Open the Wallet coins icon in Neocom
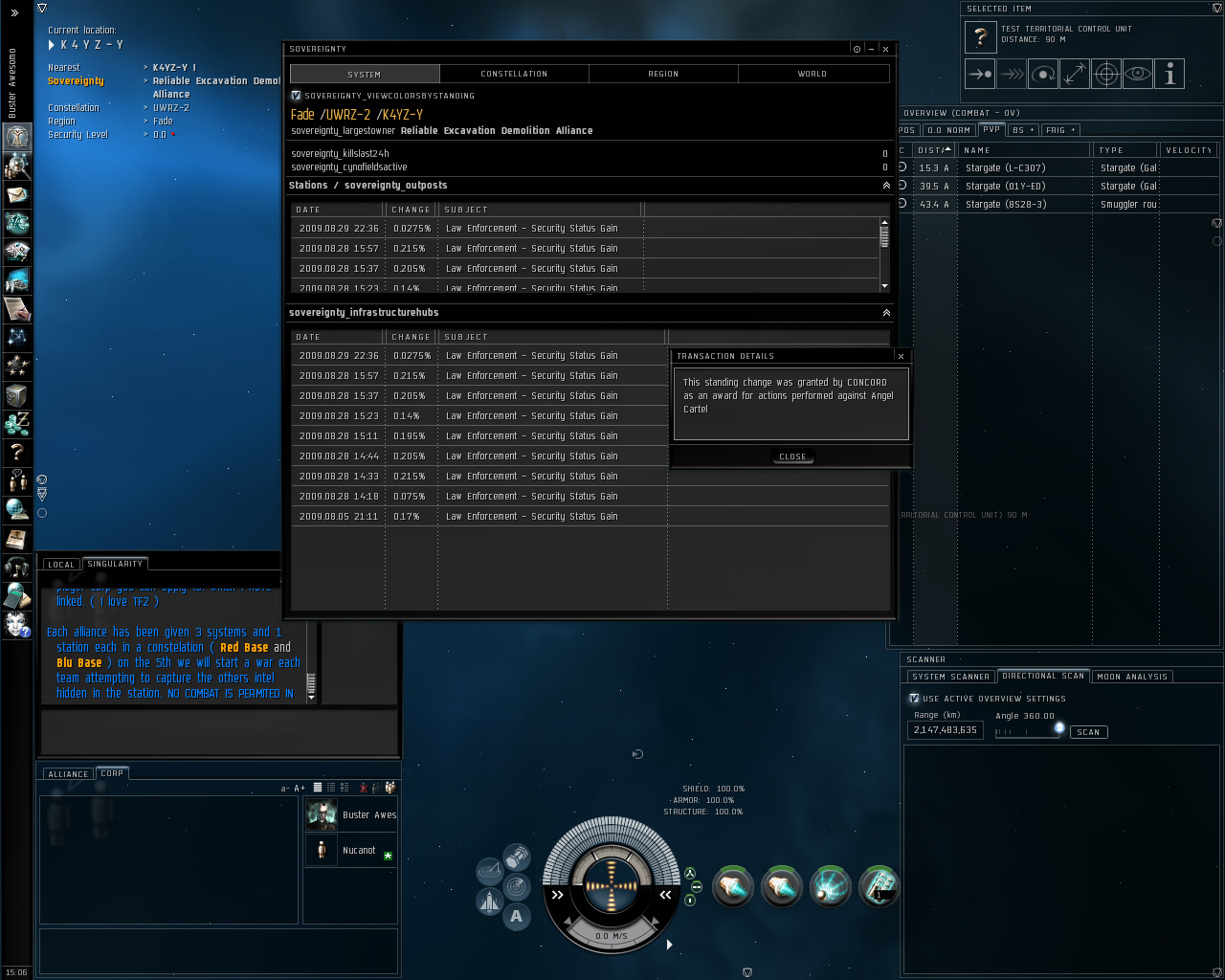Image resolution: width=1225 pixels, height=980 pixels. click(17, 424)
